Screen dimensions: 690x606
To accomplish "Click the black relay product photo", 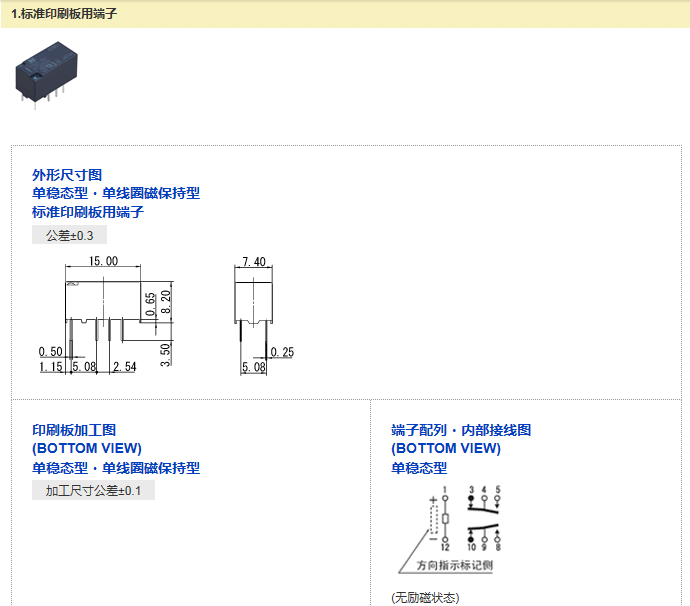I will (42, 74).
